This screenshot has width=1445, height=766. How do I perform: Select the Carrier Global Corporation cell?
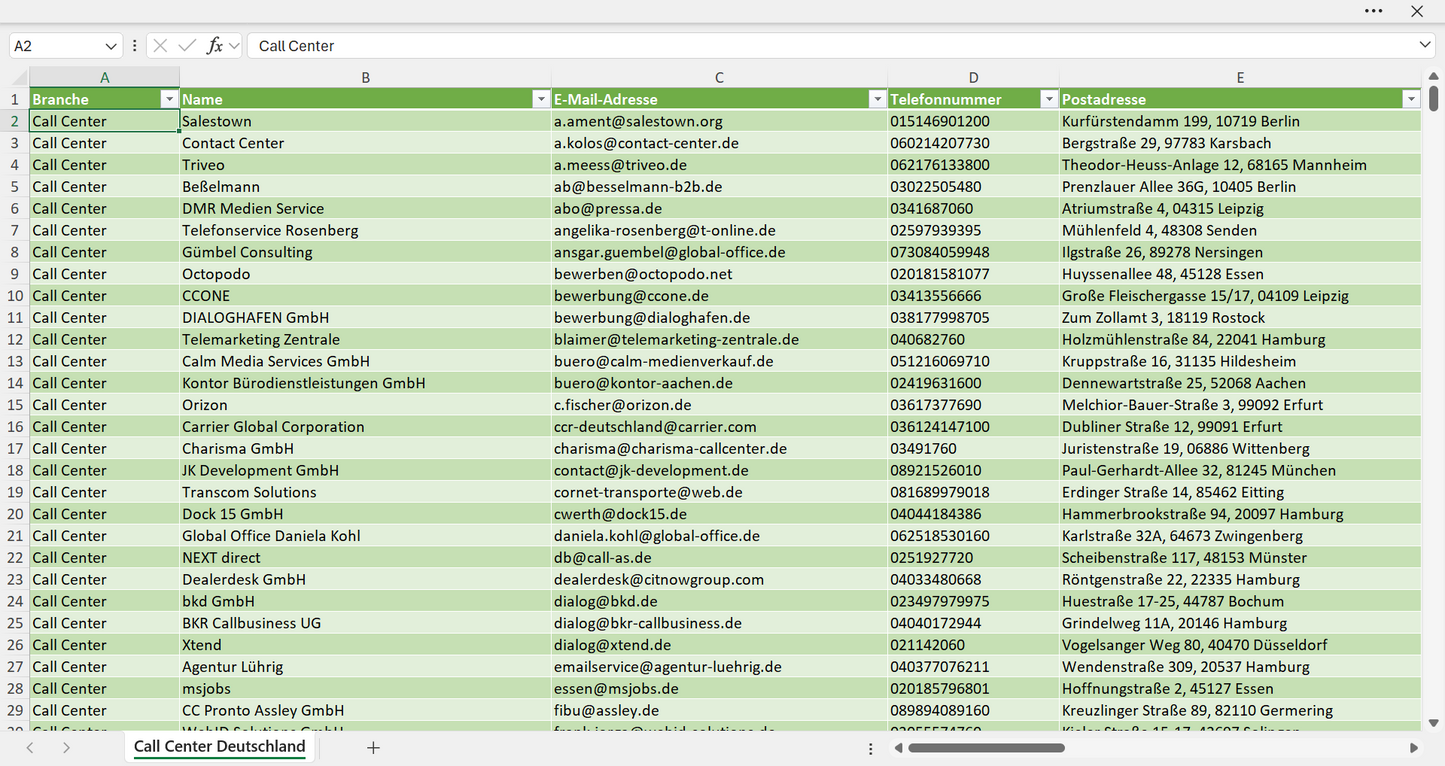click(365, 427)
